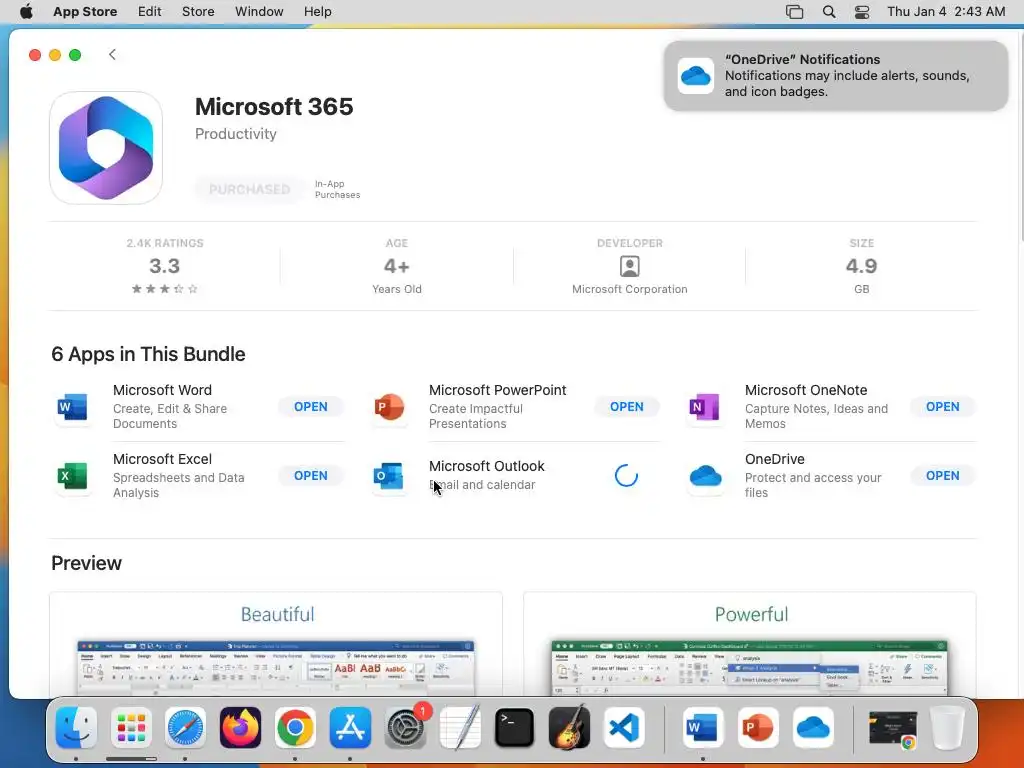1024x768 pixels.
Task: Open the Store menu
Action: tap(198, 12)
